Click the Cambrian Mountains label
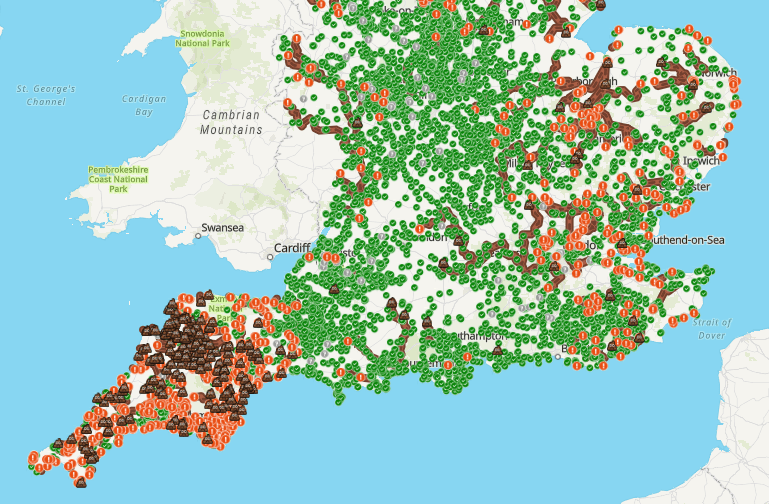Image resolution: width=769 pixels, height=504 pixels. [x=230, y=123]
